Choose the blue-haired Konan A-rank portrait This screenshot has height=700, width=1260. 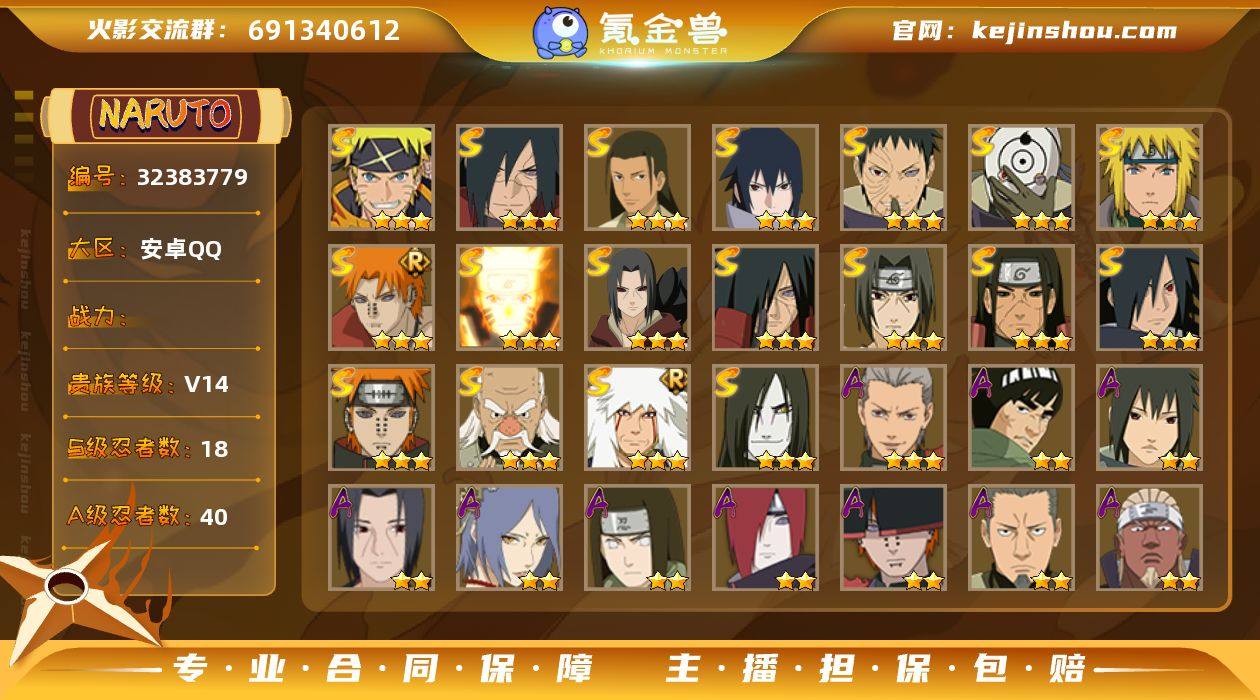click(509, 538)
